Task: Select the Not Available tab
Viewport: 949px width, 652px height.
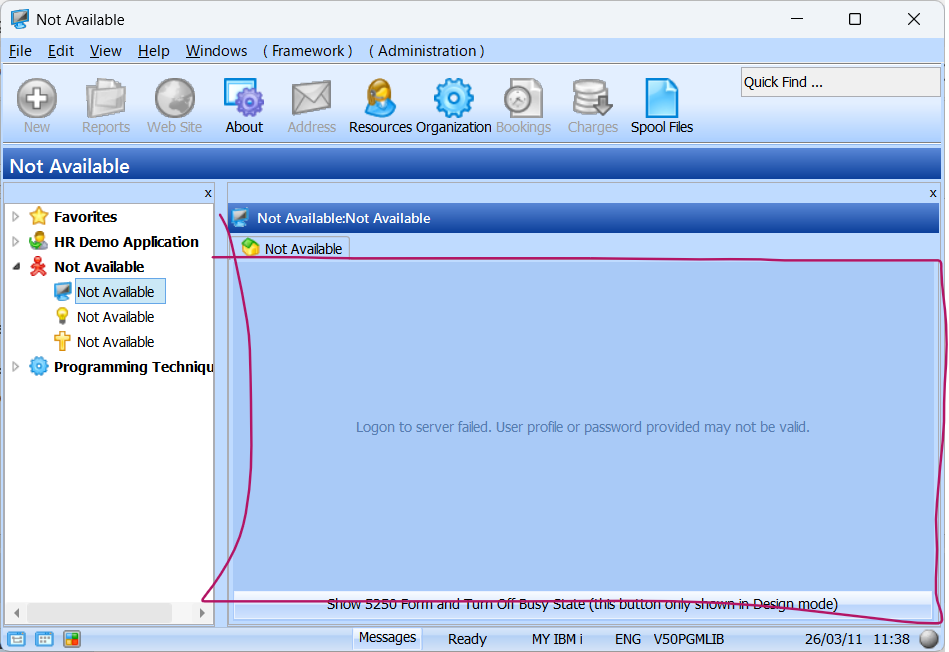Action: click(293, 248)
